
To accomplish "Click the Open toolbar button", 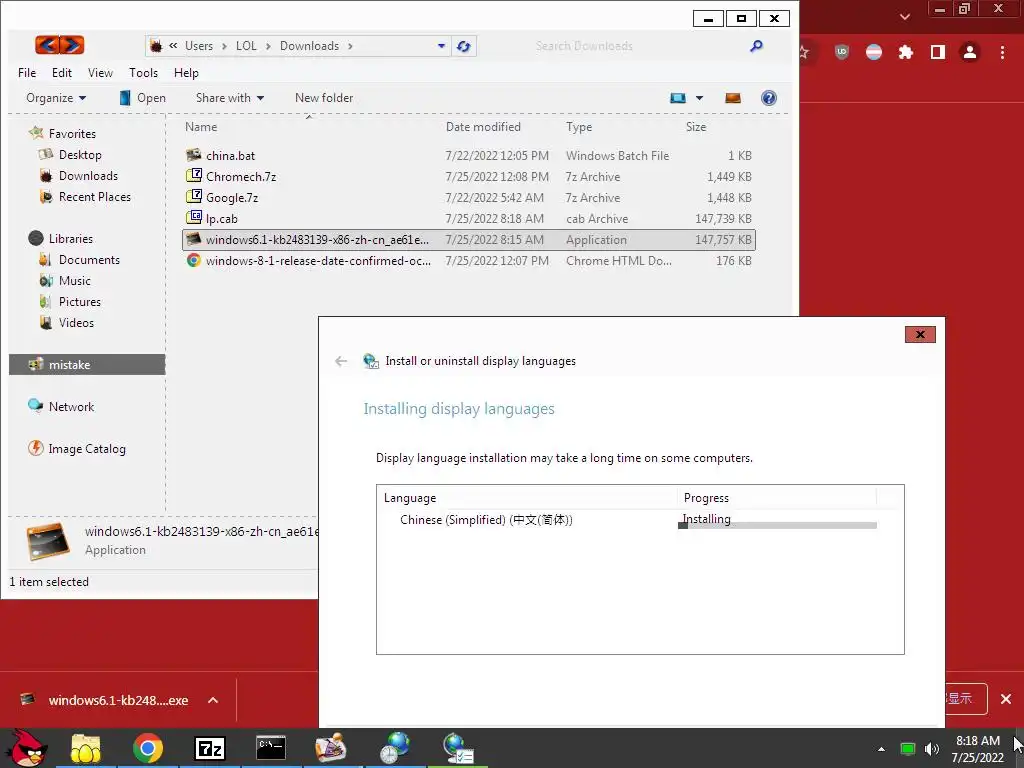I will 143,98.
